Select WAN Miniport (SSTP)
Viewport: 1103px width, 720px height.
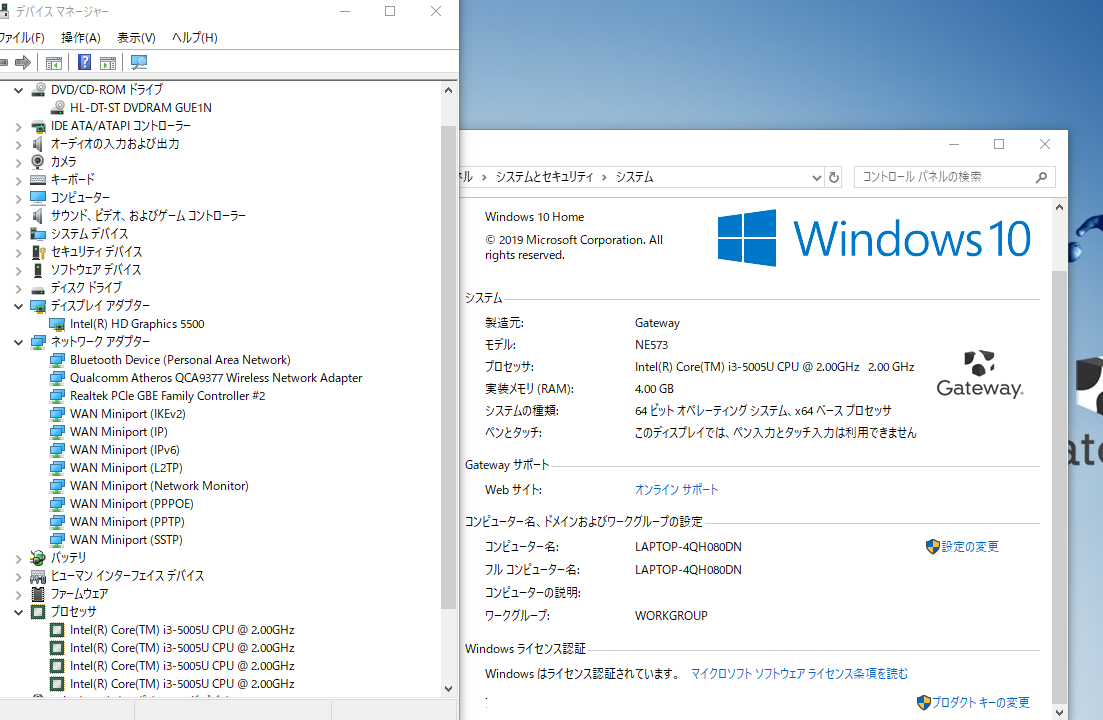pos(126,540)
